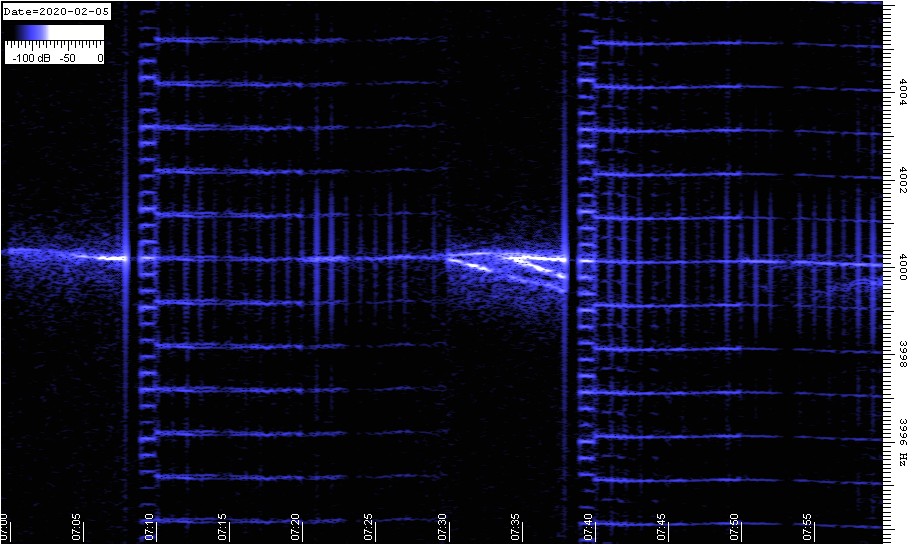The width and height of the screenshot is (912, 545).
Task: Select the 07:20 time axis marker
Action: (x=296, y=527)
